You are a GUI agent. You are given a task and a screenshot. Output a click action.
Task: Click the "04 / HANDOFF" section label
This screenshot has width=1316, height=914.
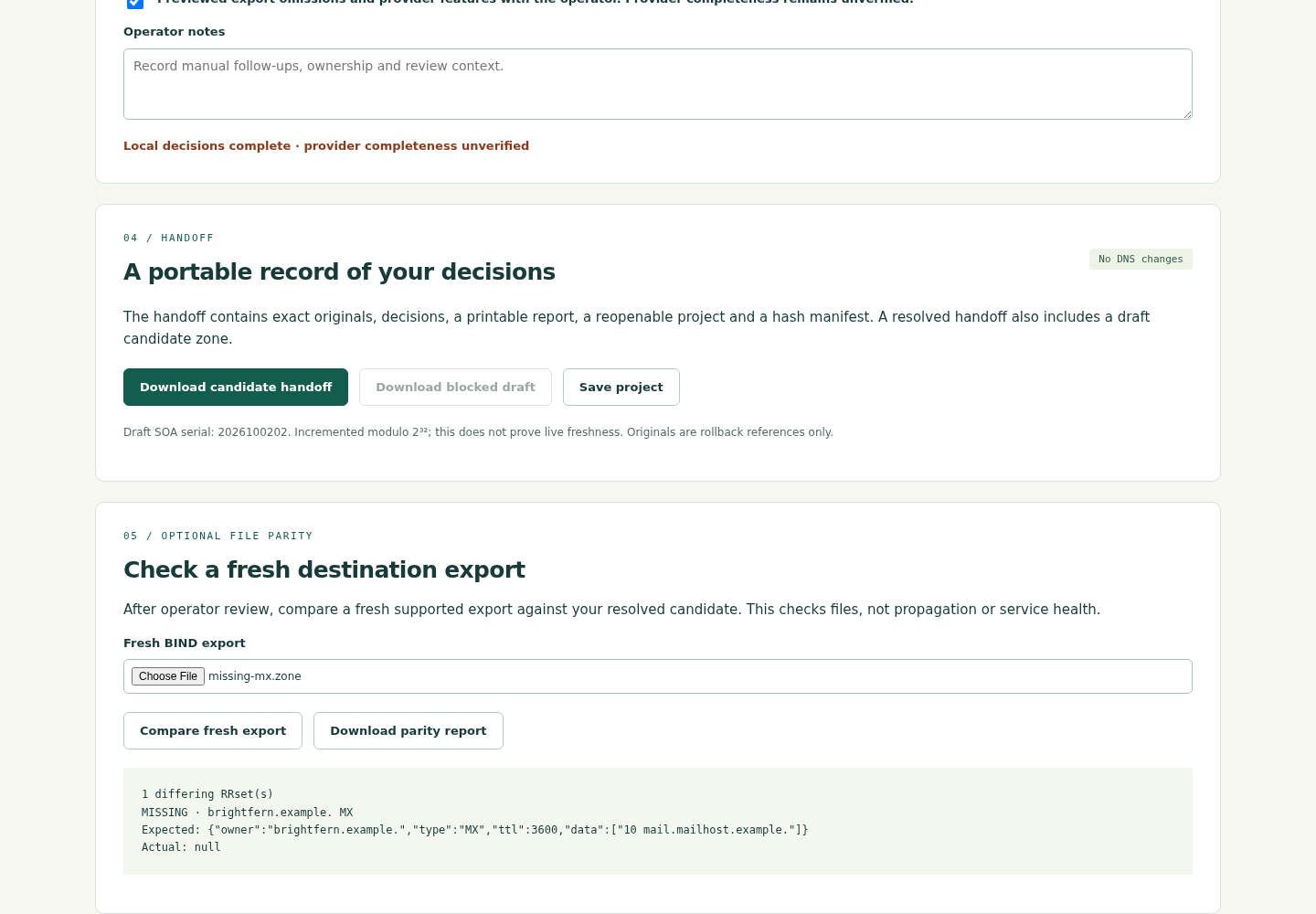click(x=169, y=238)
